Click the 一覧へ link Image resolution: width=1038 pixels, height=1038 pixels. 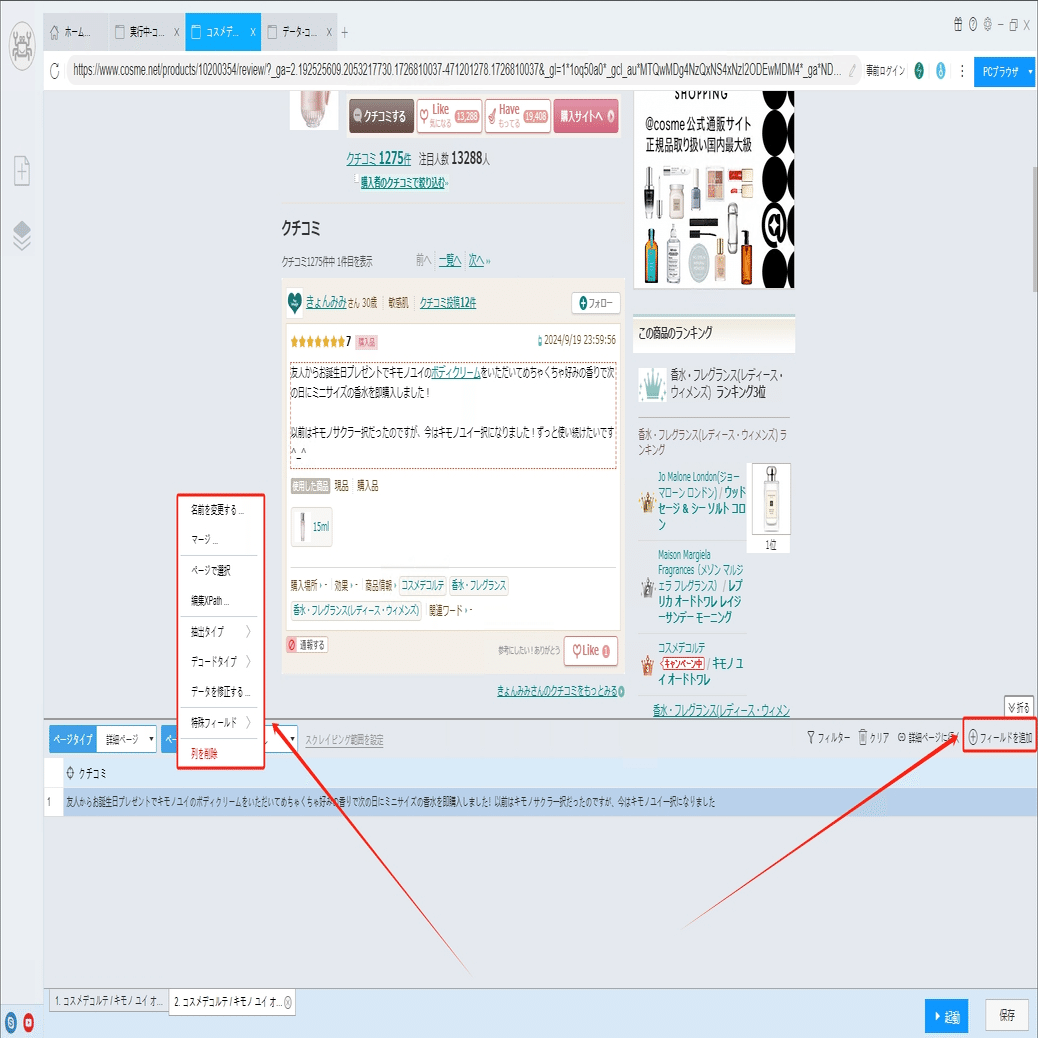[x=450, y=260]
